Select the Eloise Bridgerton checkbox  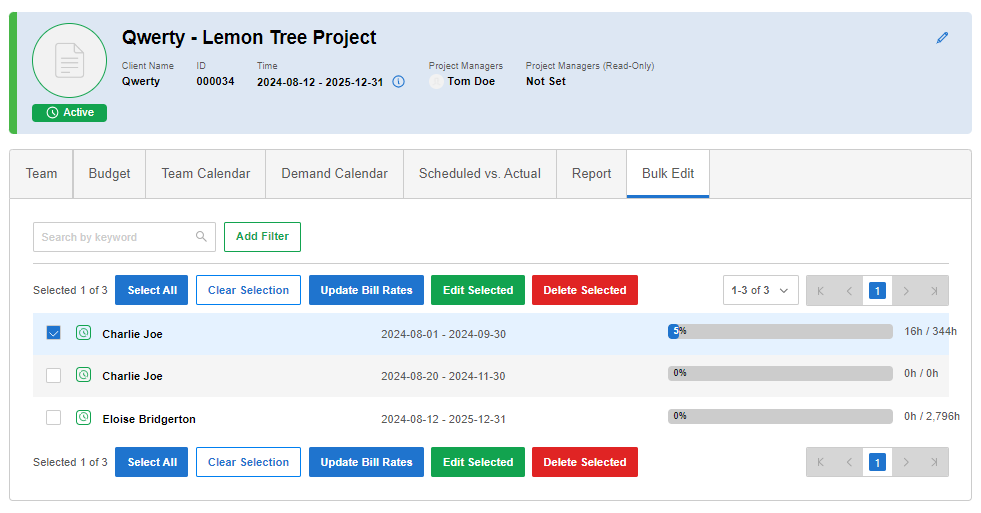coord(54,418)
